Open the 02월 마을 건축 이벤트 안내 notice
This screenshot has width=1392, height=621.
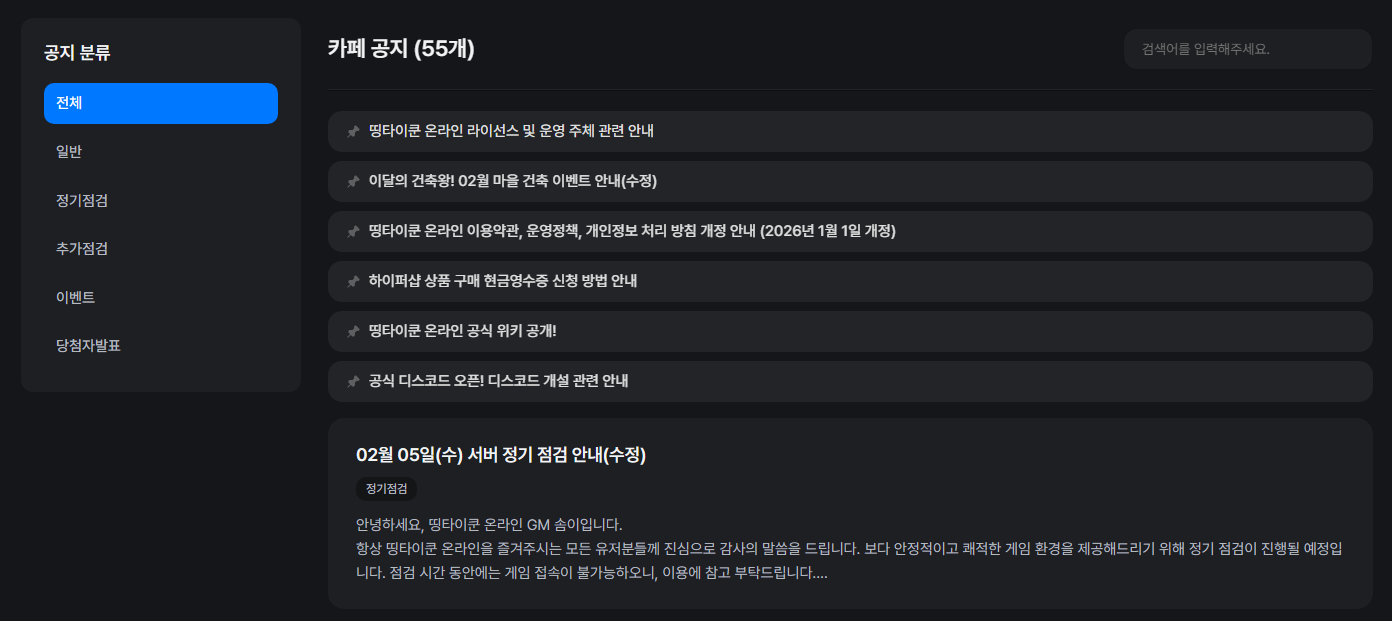point(512,181)
